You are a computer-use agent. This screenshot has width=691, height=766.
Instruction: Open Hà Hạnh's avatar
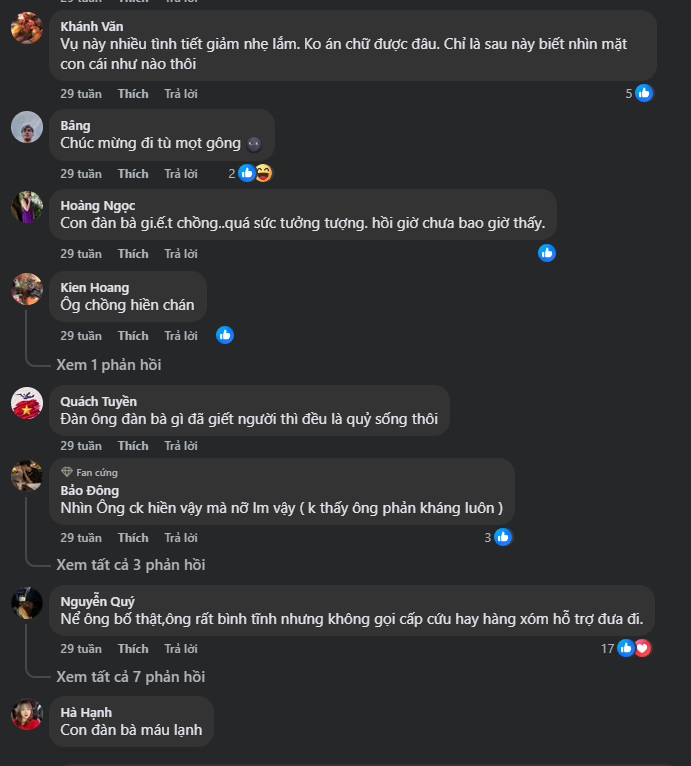[27, 714]
